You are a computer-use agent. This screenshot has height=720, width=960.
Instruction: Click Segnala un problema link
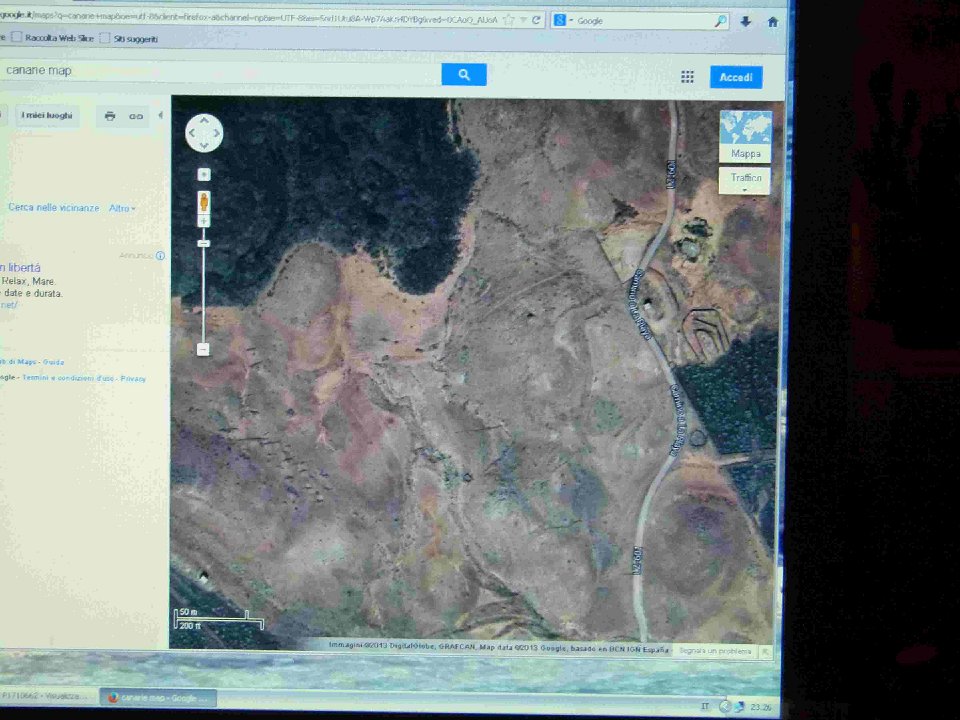pos(715,651)
